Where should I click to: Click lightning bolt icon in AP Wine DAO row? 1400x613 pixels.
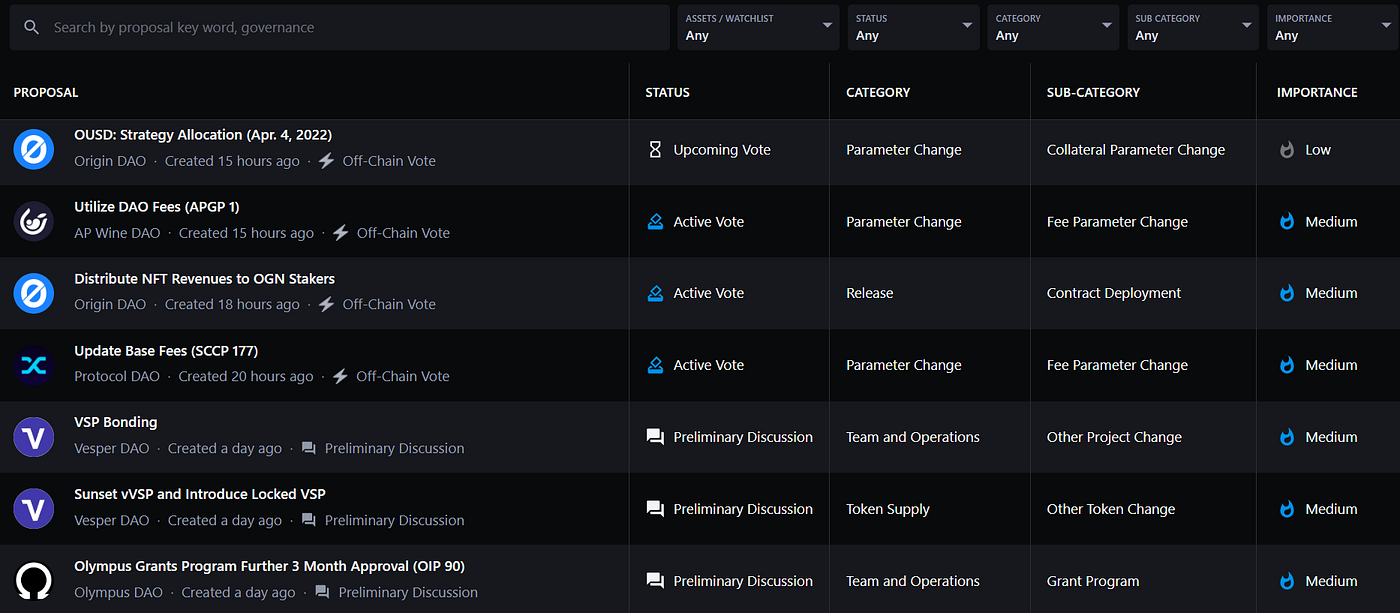pos(340,233)
